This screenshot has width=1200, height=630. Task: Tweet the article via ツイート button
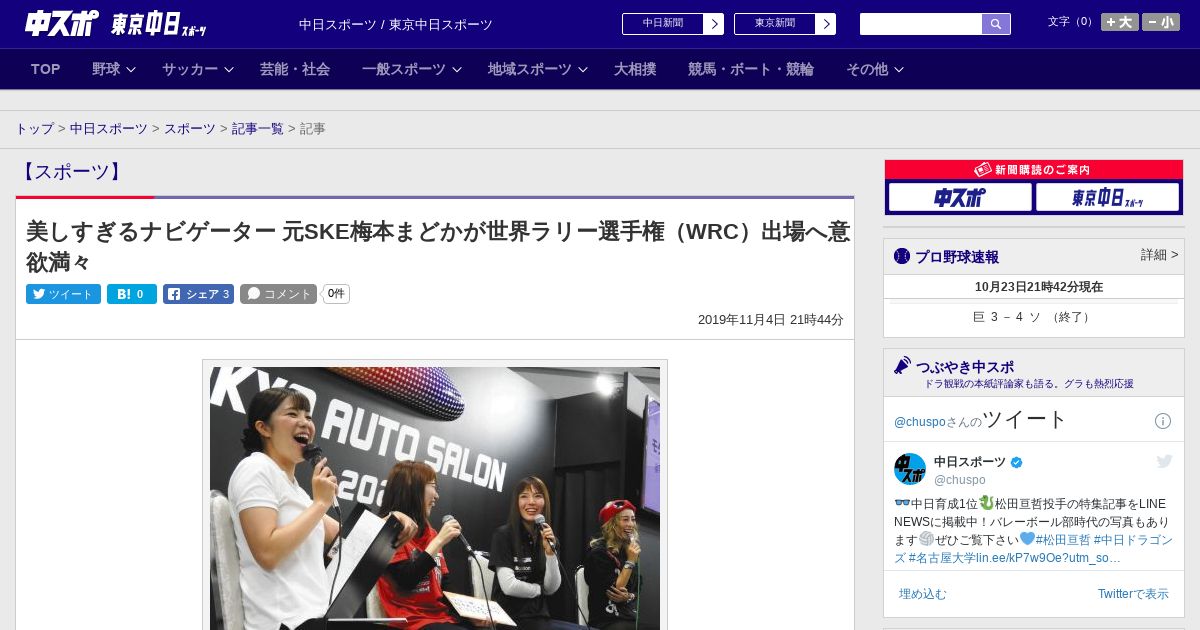pos(63,294)
